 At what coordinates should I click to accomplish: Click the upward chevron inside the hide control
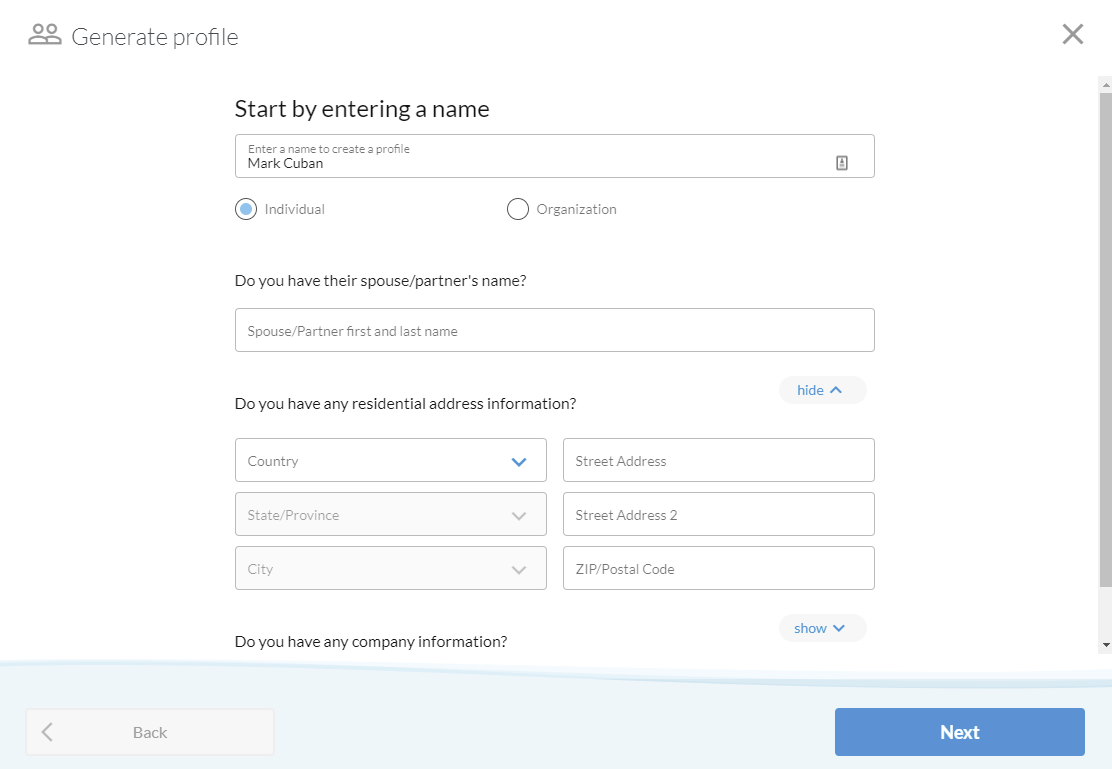pyautogui.click(x=836, y=390)
